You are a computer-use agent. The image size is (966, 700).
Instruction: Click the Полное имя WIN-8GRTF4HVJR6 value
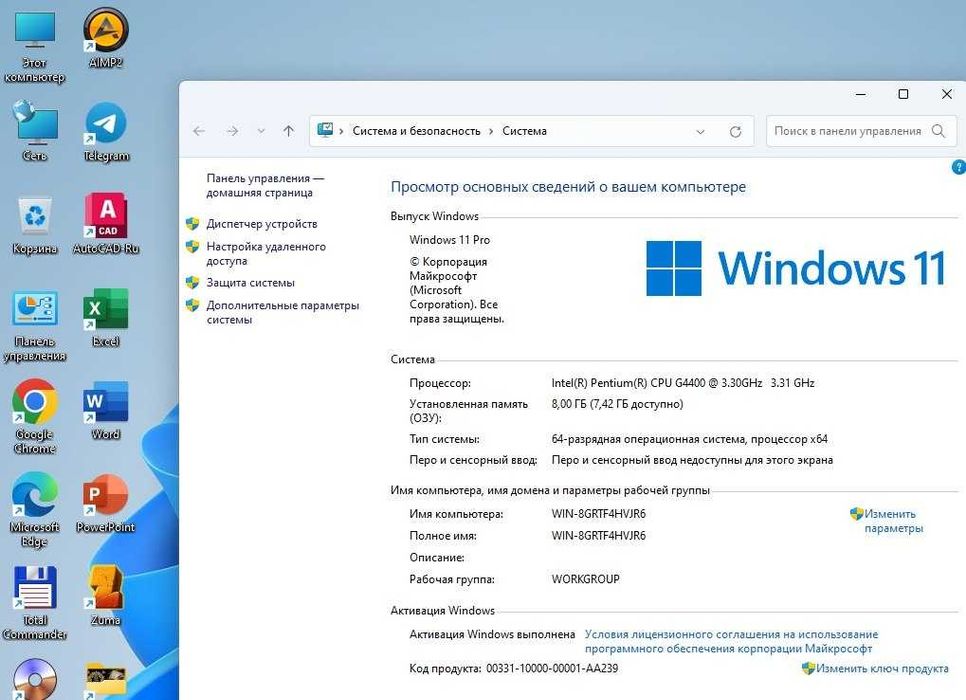click(x=598, y=535)
